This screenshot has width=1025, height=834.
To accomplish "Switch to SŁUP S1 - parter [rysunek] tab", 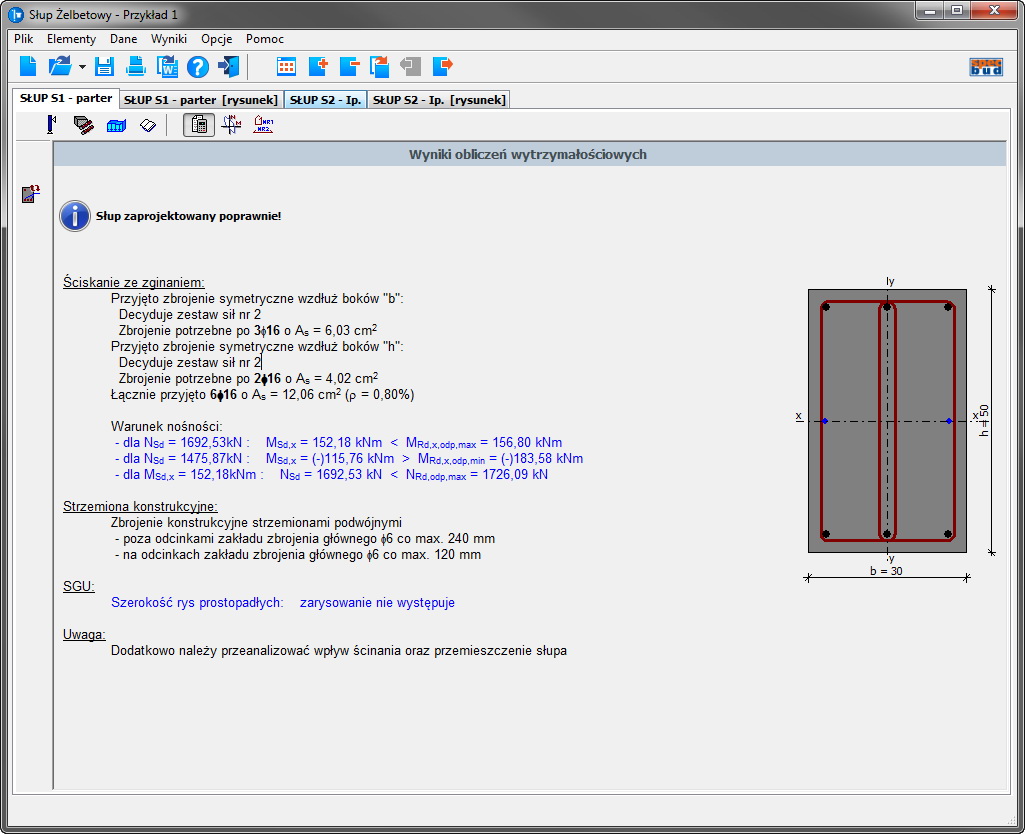I will (202, 100).
